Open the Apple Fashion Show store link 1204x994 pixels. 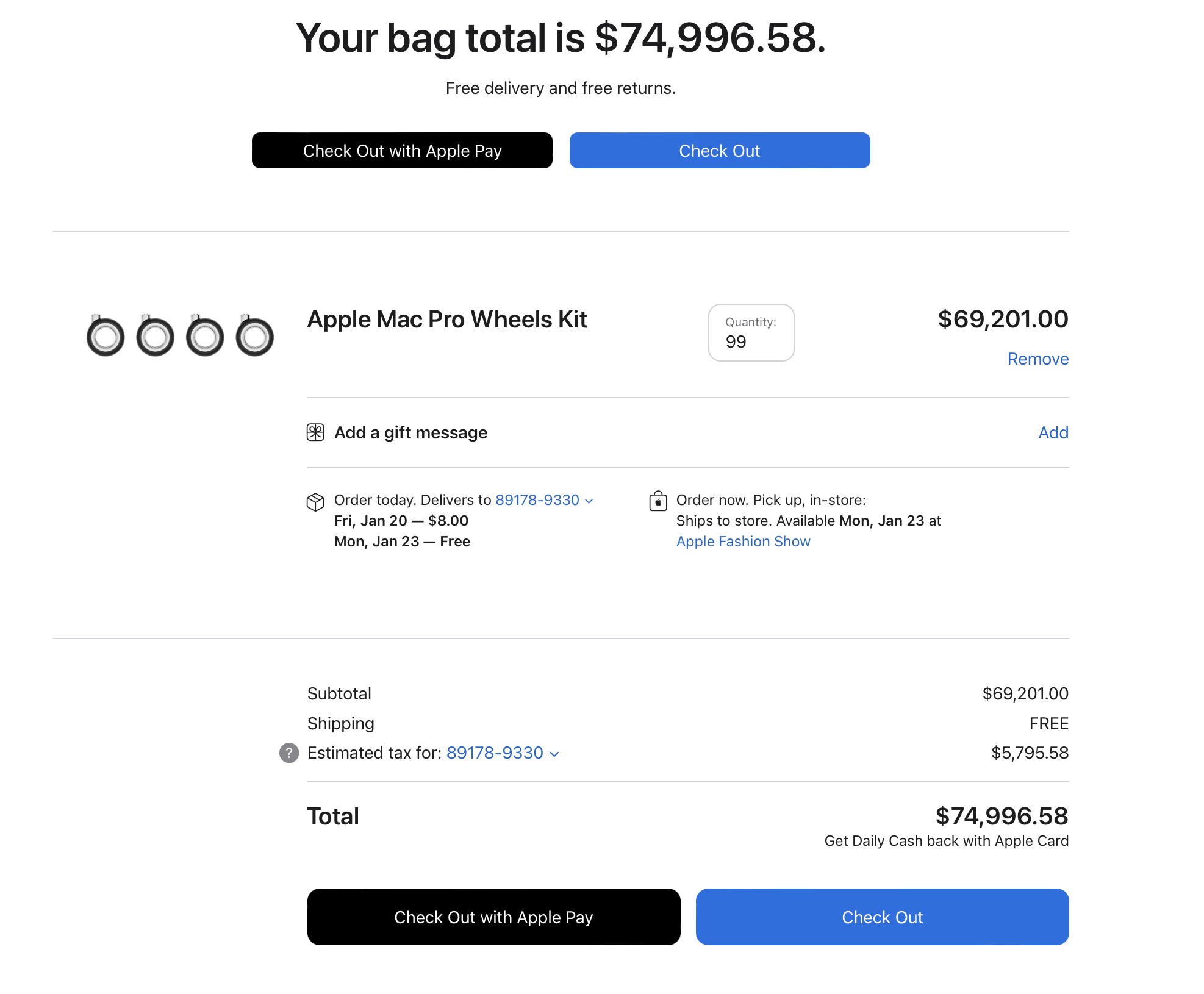[743, 542]
